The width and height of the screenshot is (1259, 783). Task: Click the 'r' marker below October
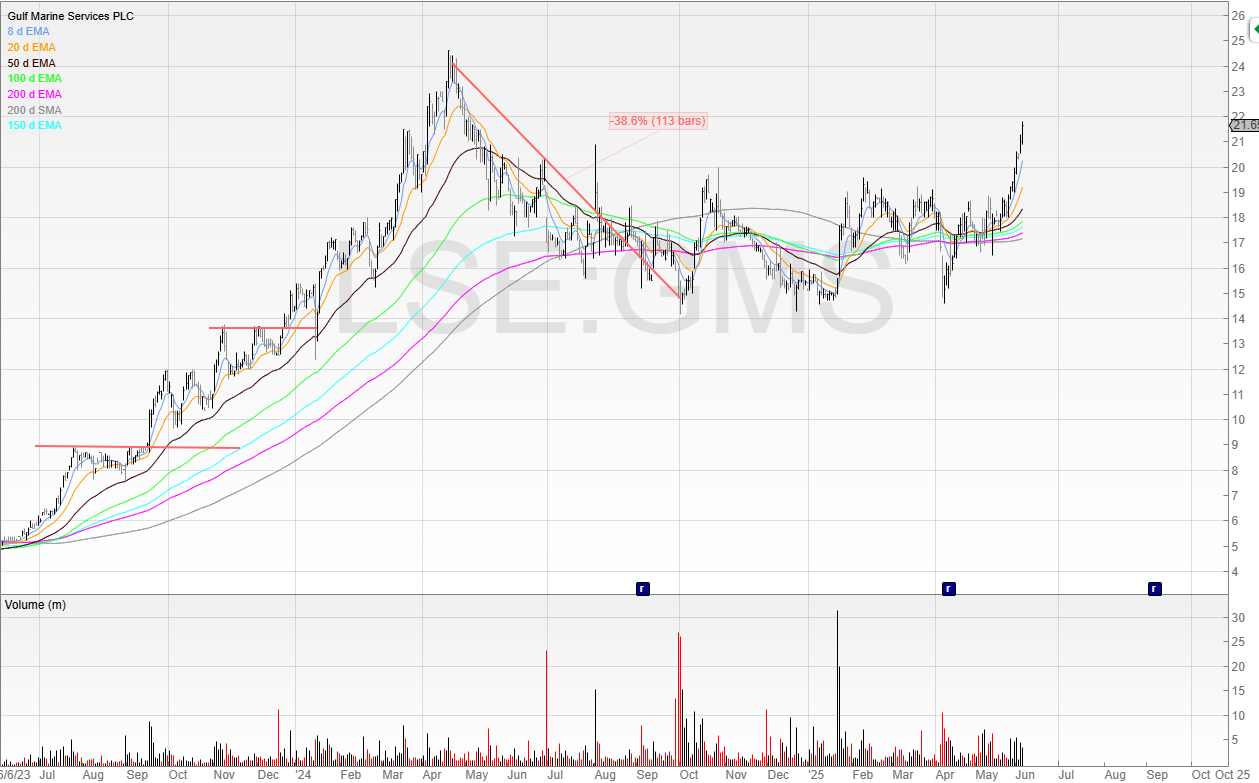[x=643, y=588]
